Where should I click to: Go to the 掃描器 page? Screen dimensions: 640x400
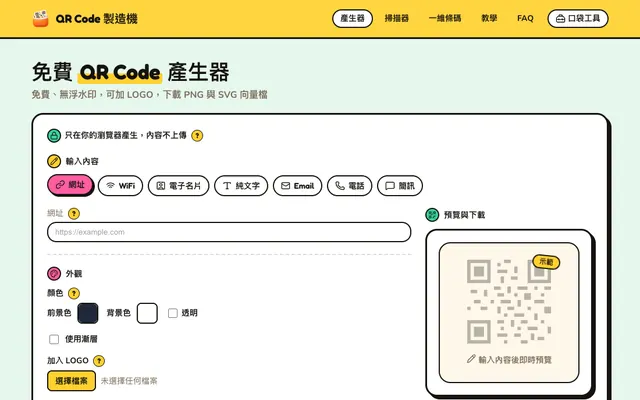tap(397, 18)
